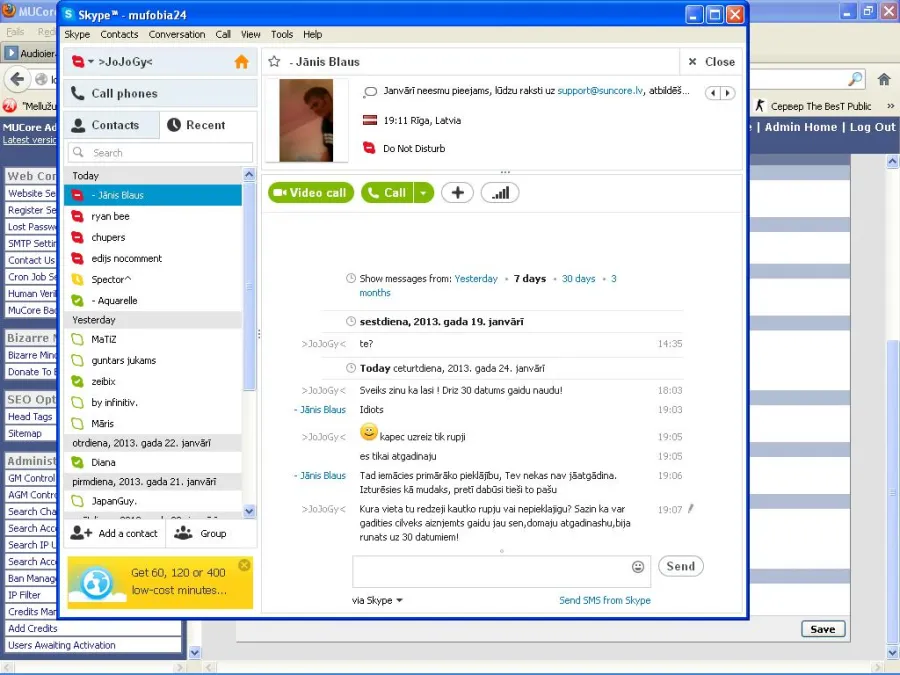900x675 pixels.
Task: Click browser home icon at right
Action: point(884,79)
